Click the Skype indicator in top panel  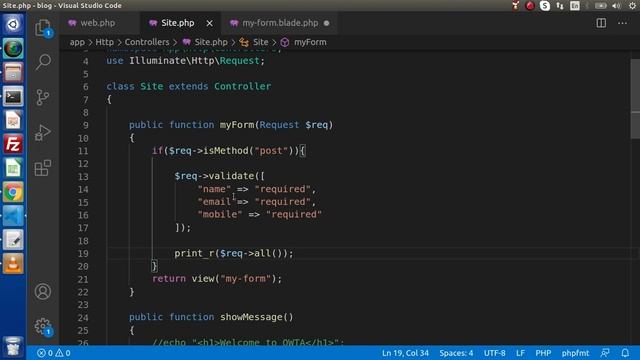coord(545,6)
